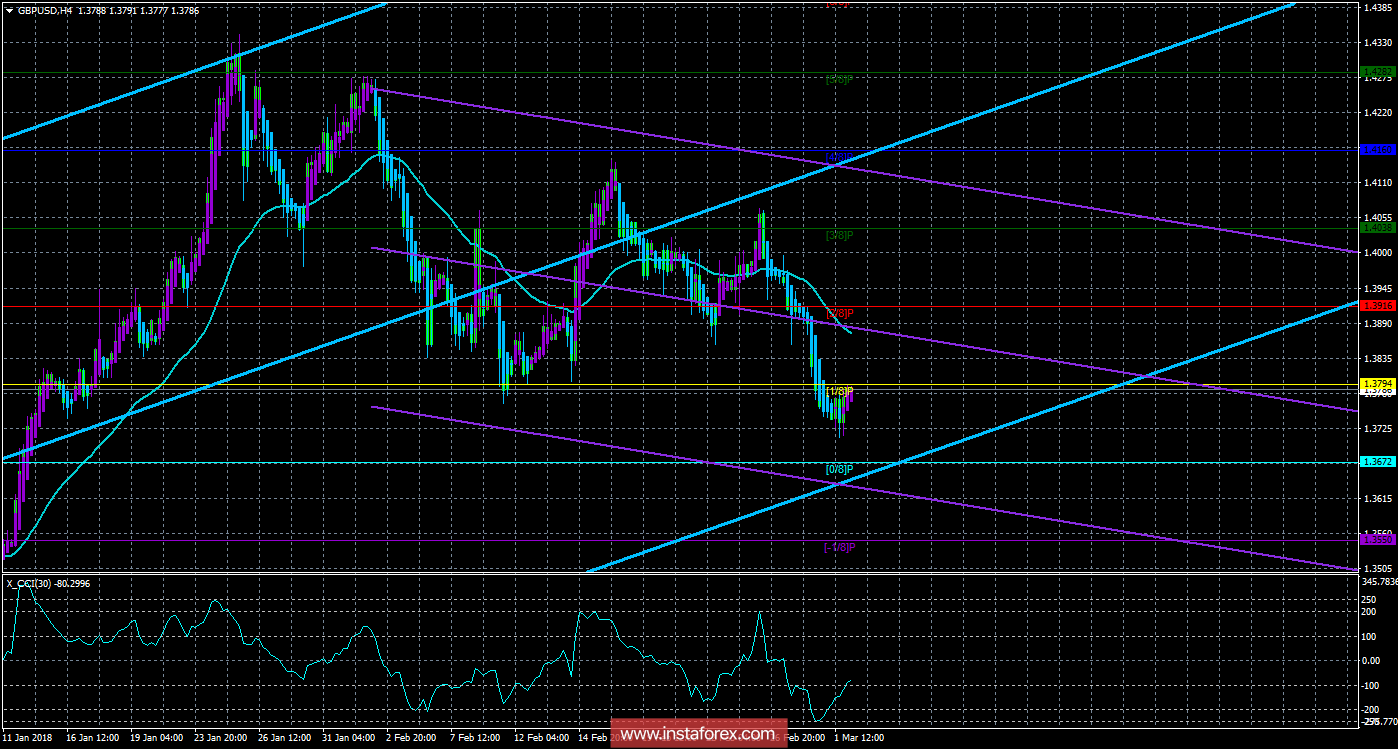Click the 1.3505 price axis label
The height and width of the screenshot is (749, 1398).
point(1377,568)
